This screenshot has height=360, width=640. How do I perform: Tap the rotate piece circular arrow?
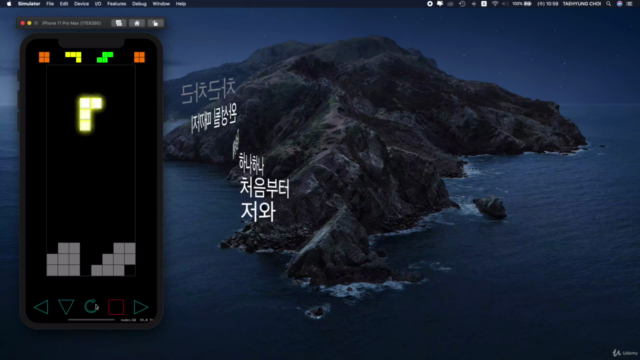[91, 306]
